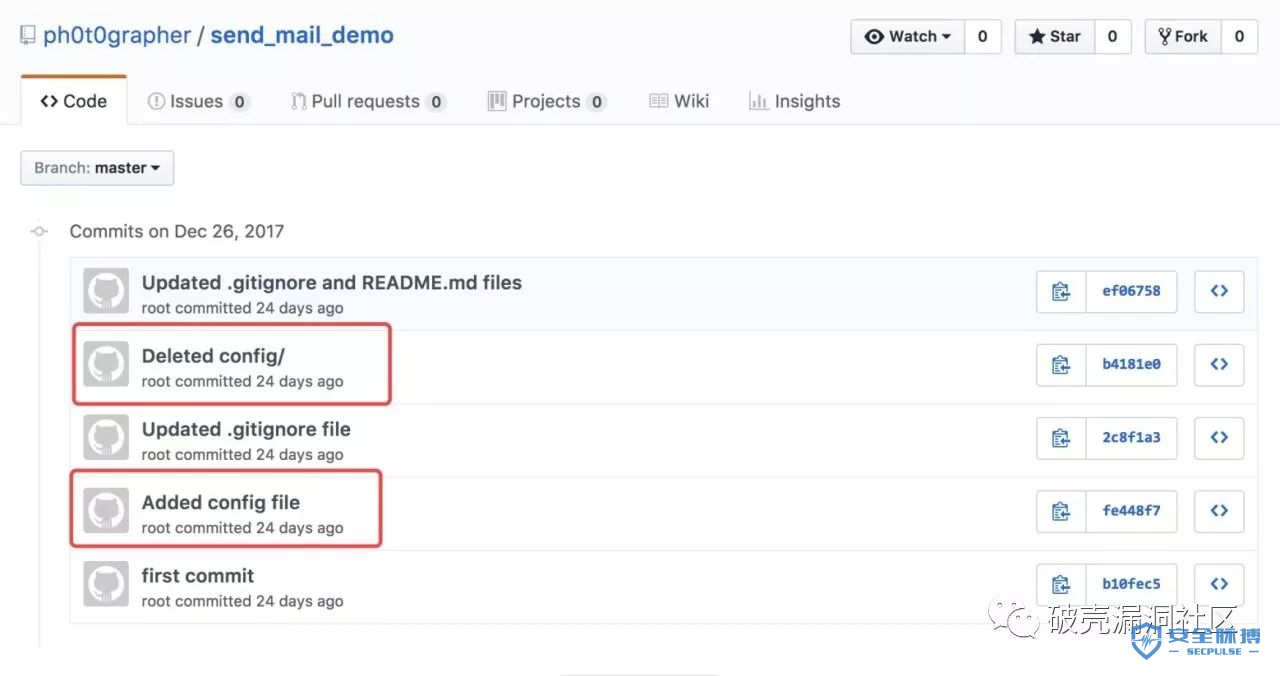1280x676 pixels.
Task: Click avatar beside 'Updated .gitignore and README.md files'
Action: (106, 291)
